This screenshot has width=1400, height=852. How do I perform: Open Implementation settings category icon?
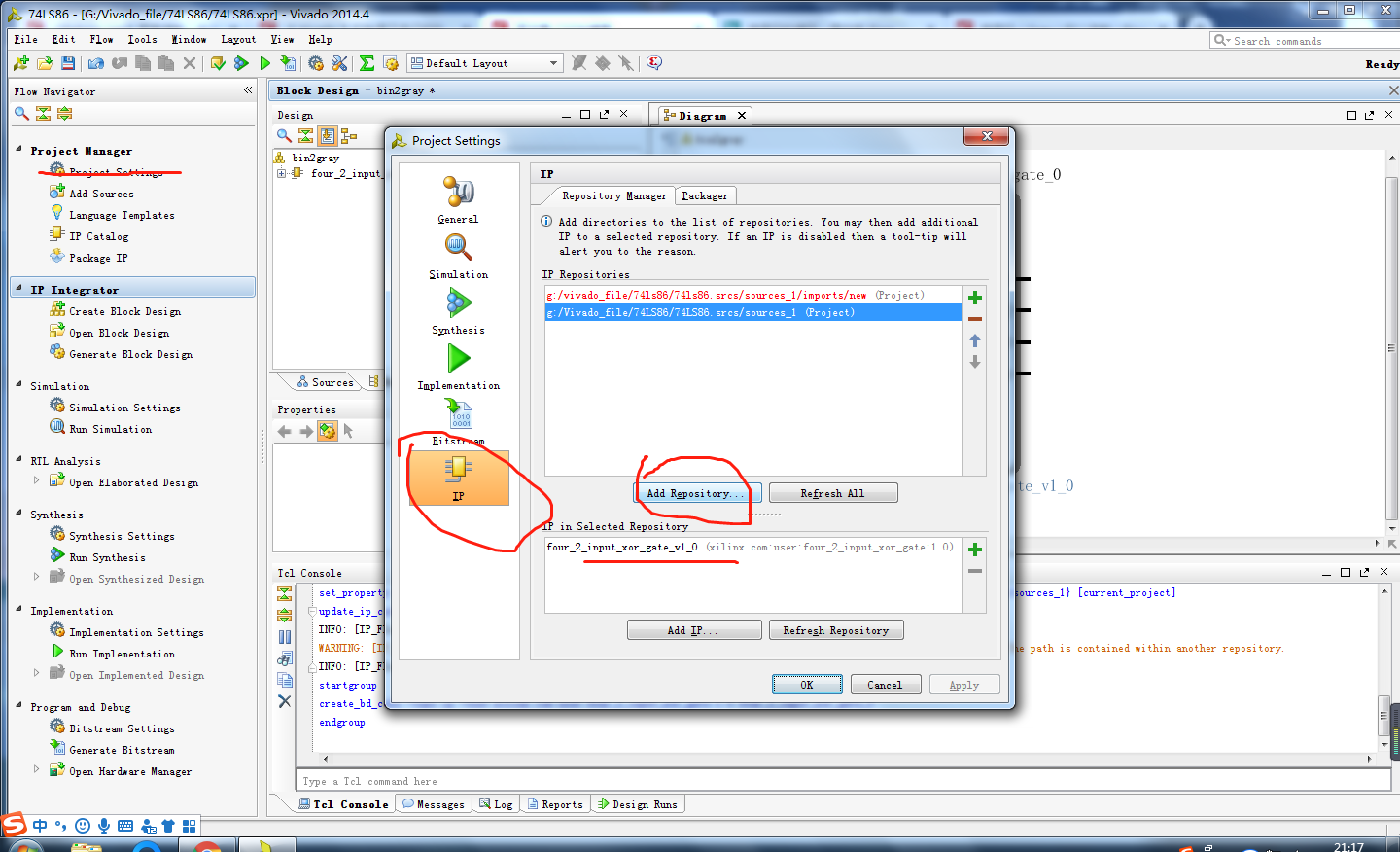pos(459,367)
